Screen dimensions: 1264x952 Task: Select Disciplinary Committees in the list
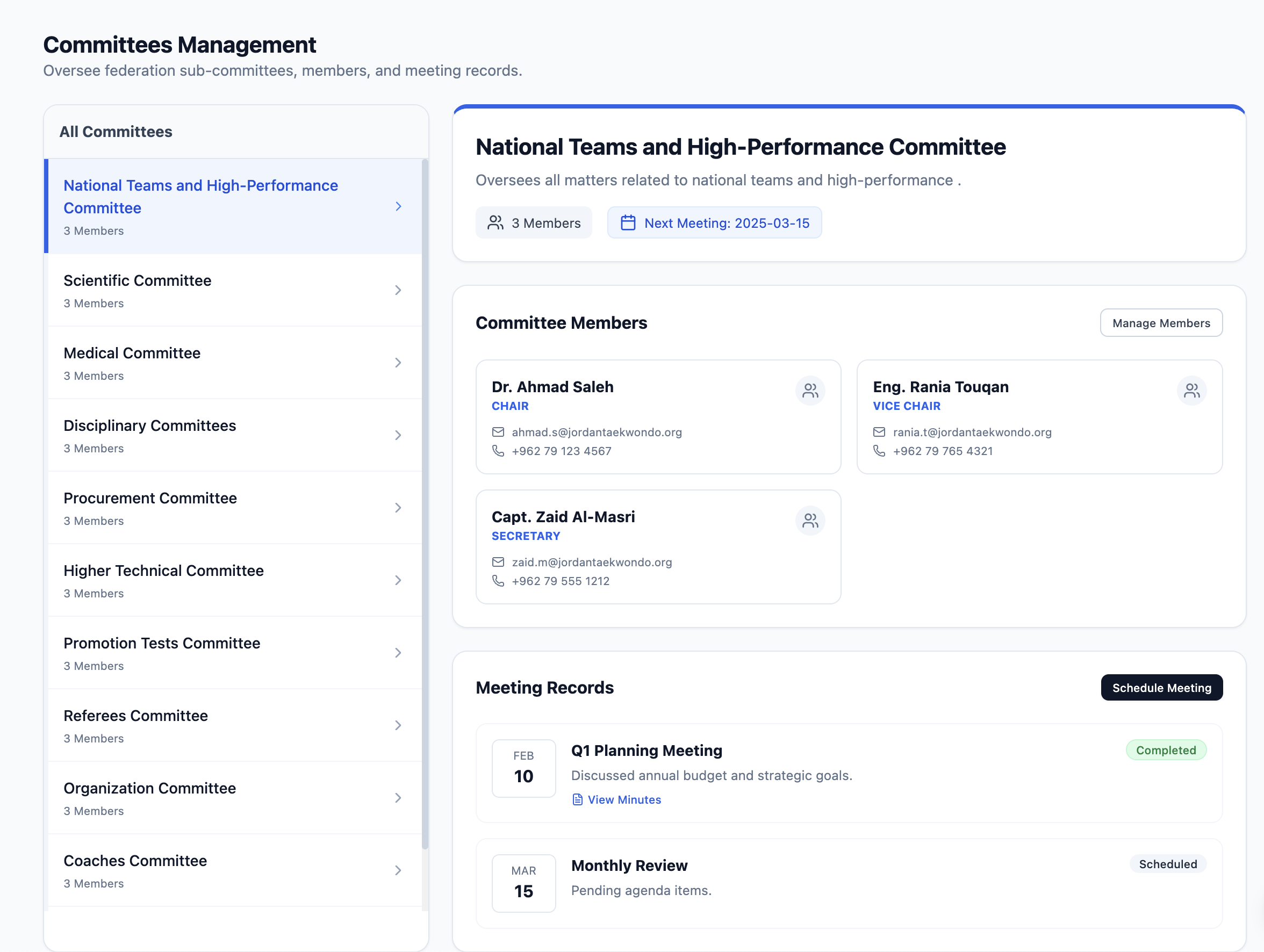pyautogui.click(x=150, y=426)
